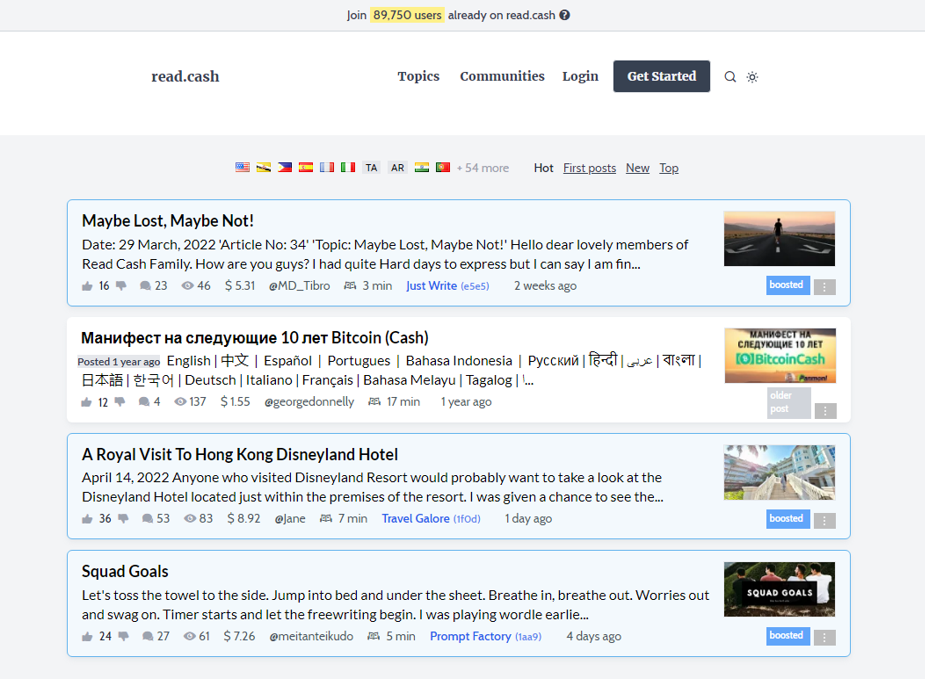
Task: Open the search magnifier icon
Action: [x=730, y=77]
